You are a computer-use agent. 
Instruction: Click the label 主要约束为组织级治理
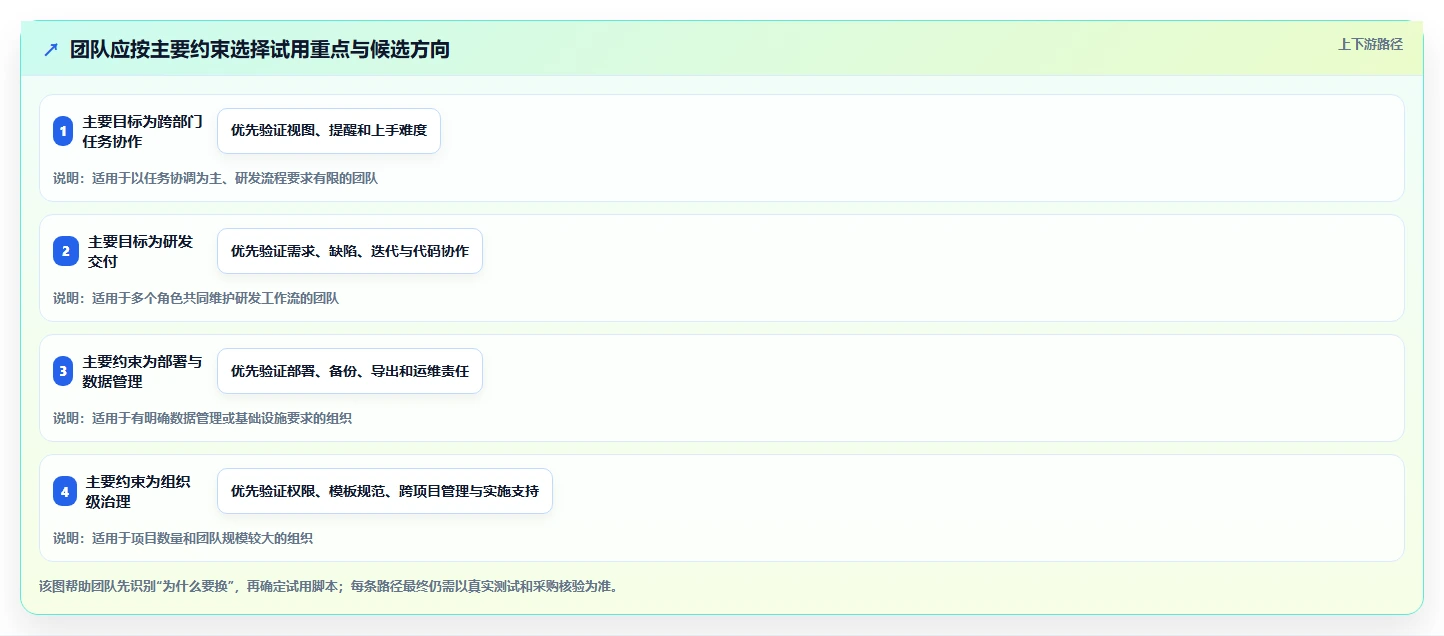coord(138,491)
